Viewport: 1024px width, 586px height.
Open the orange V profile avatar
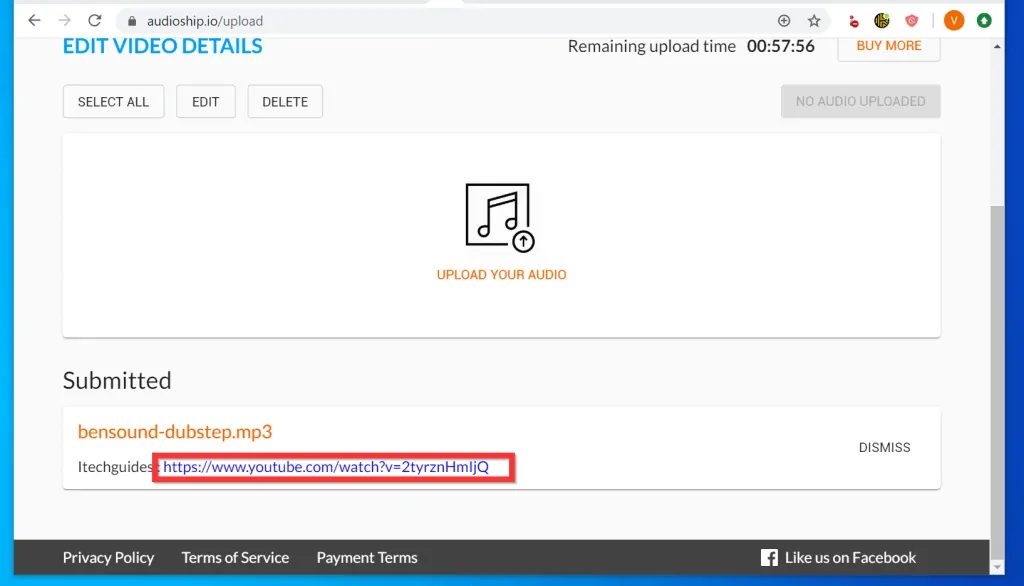click(953, 21)
